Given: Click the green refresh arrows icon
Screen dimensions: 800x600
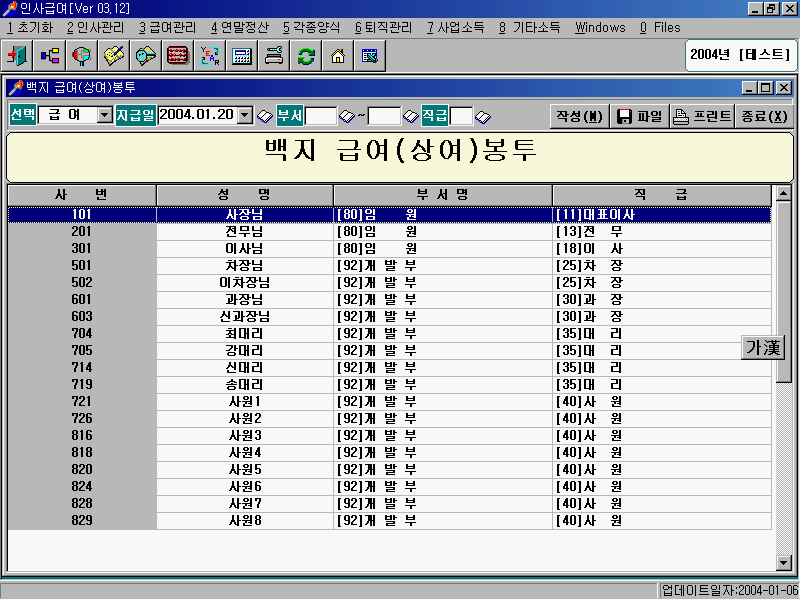Looking at the screenshot, I should coord(306,56).
